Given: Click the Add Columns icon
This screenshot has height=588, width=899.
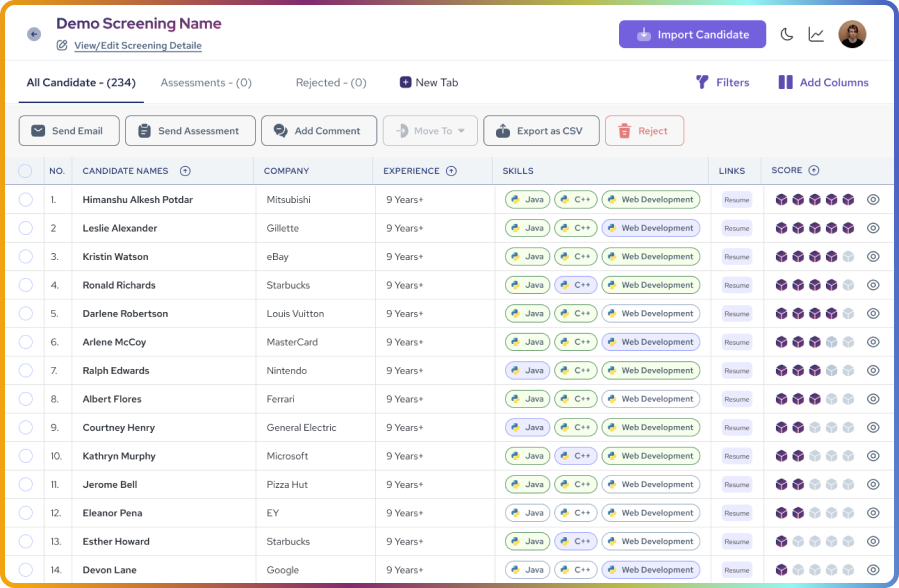Looking at the screenshot, I should (785, 82).
